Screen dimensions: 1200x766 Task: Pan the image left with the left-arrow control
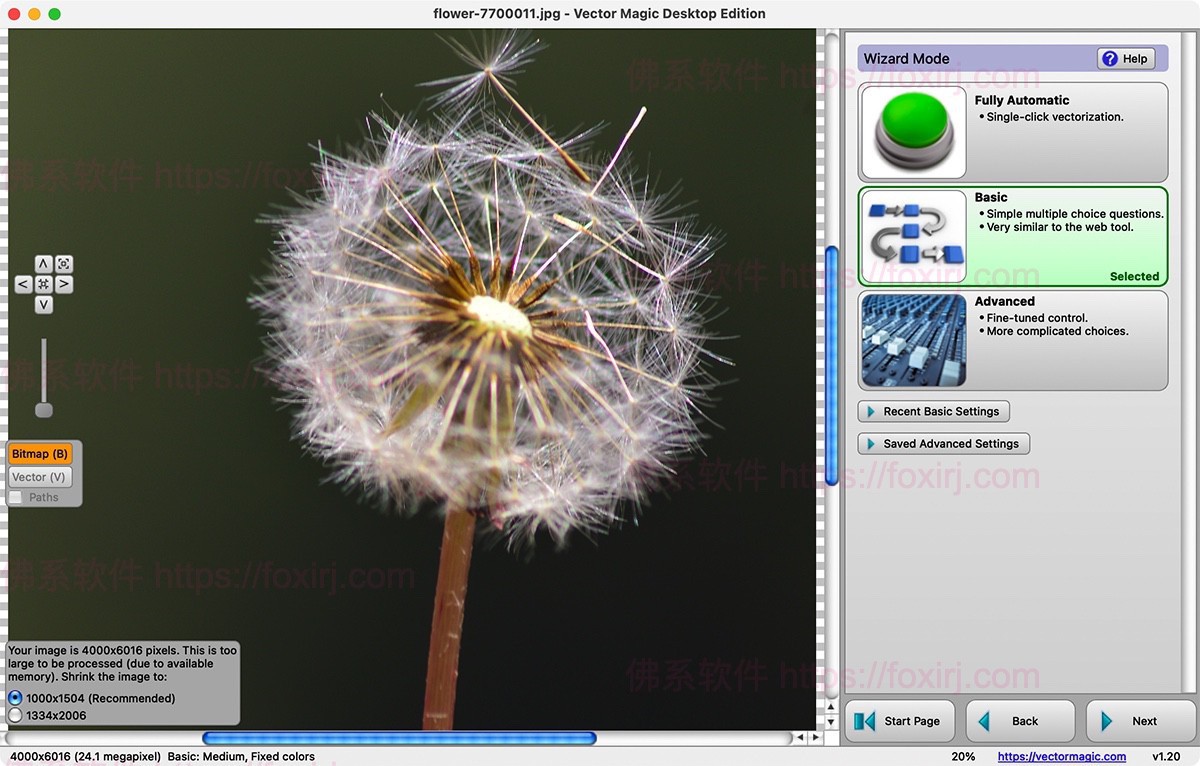coord(23,283)
